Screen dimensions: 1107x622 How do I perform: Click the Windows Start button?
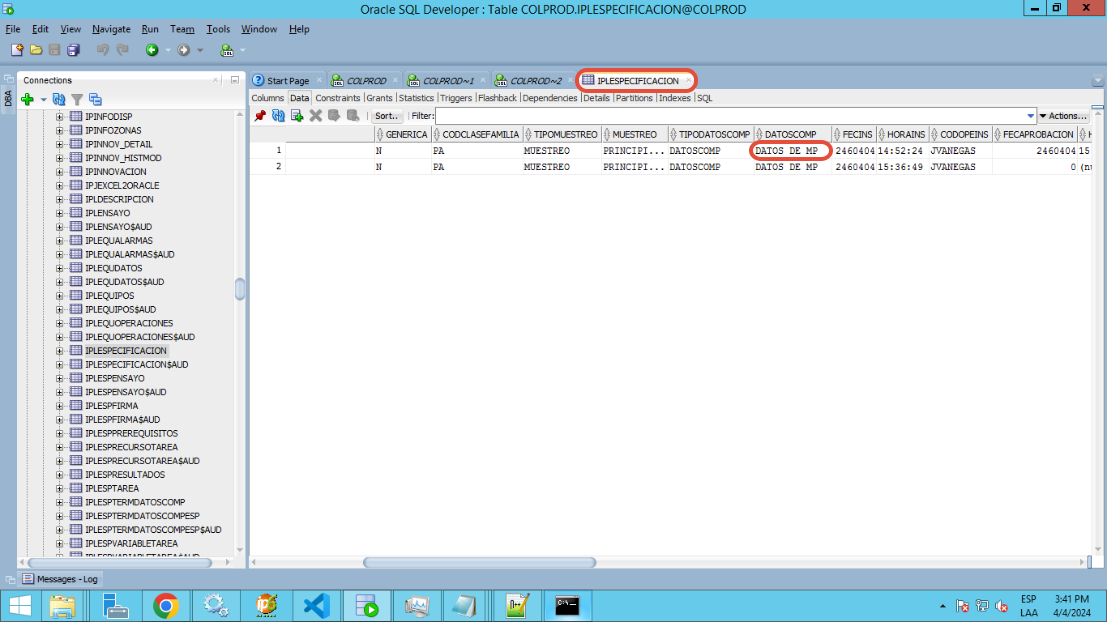(x=20, y=606)
